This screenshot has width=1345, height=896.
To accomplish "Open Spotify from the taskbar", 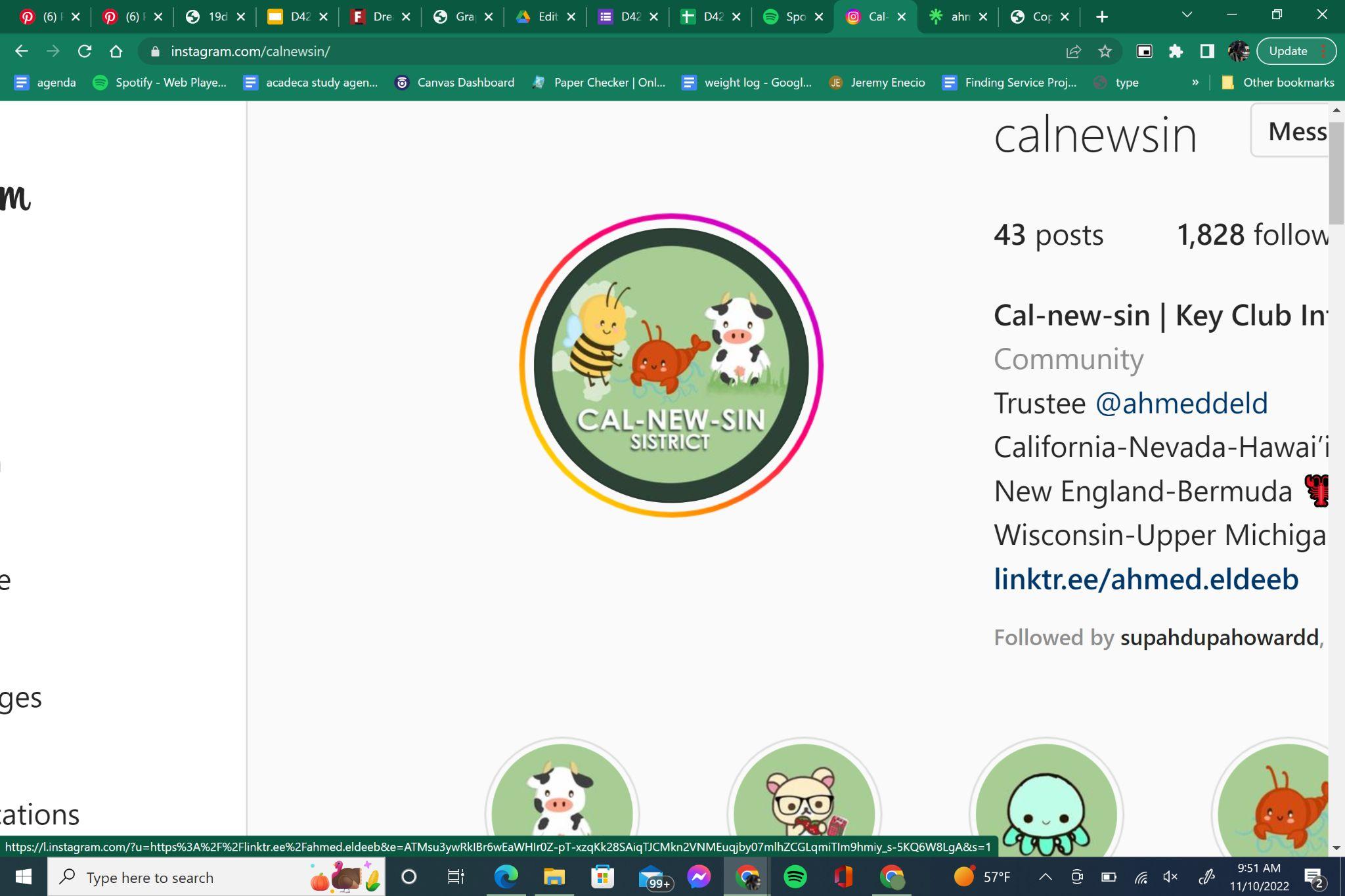I will 795,877.
